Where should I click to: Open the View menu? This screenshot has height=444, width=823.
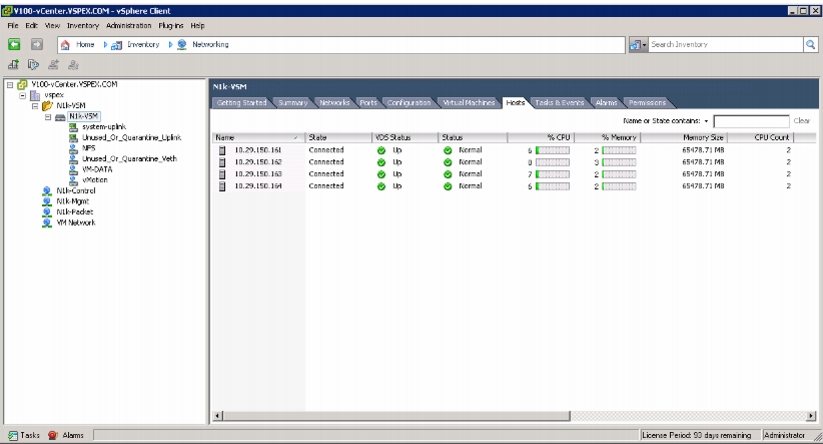click(x=52, y=25)
